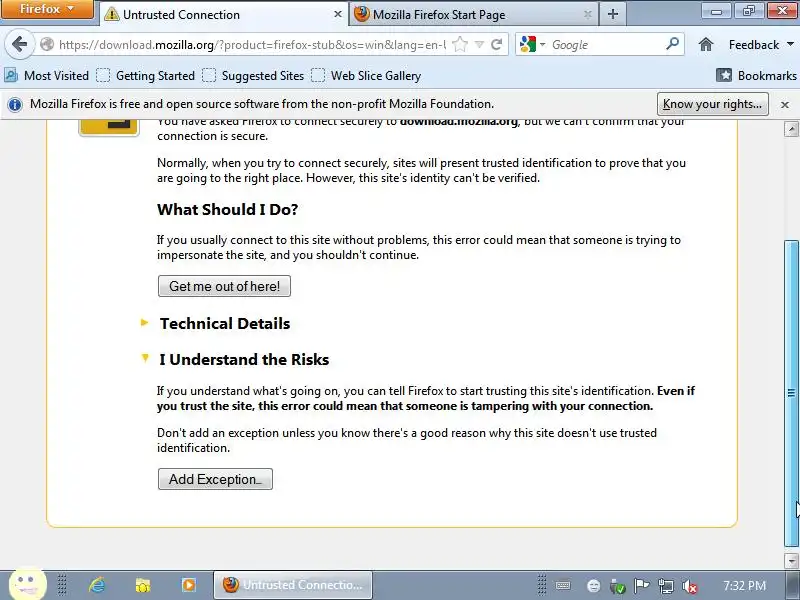Click the keyboard icon in system tray
This screenshot has height=600, width=800.
563,585
